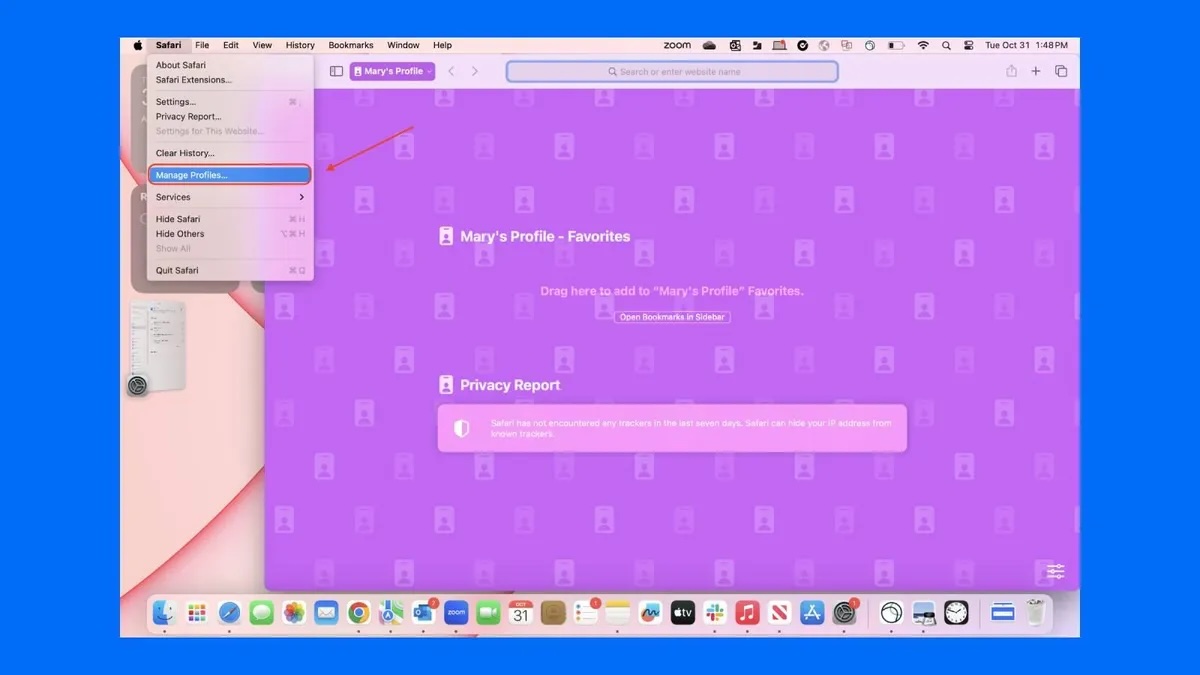
Task: Open Outlook from the Dock
Action: [423, 613]
